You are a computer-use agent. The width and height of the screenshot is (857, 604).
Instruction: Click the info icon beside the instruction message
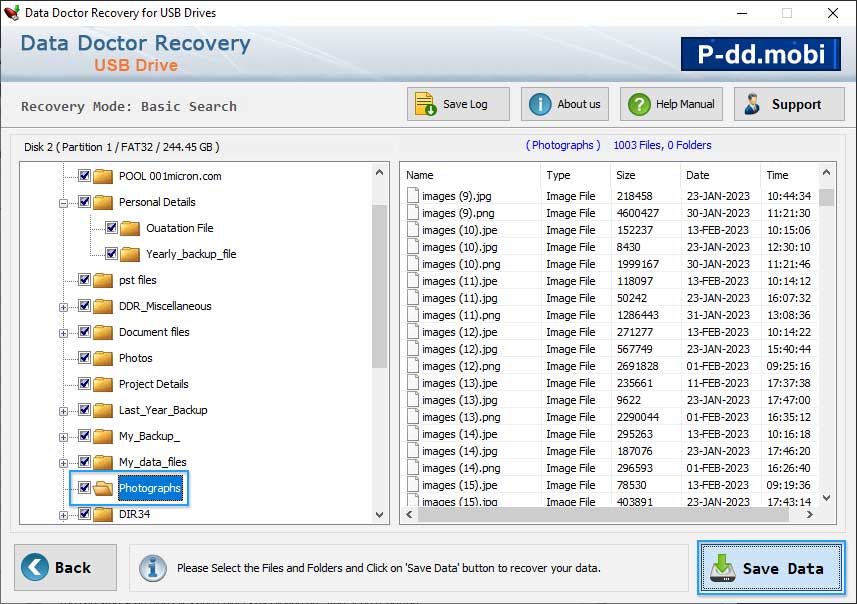click(152, 568)
